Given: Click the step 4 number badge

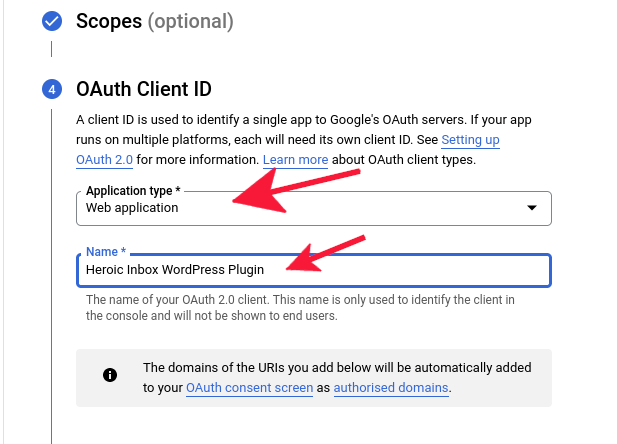Looking at the screenshot, I should pyautogui.click(x=52, y=89).
